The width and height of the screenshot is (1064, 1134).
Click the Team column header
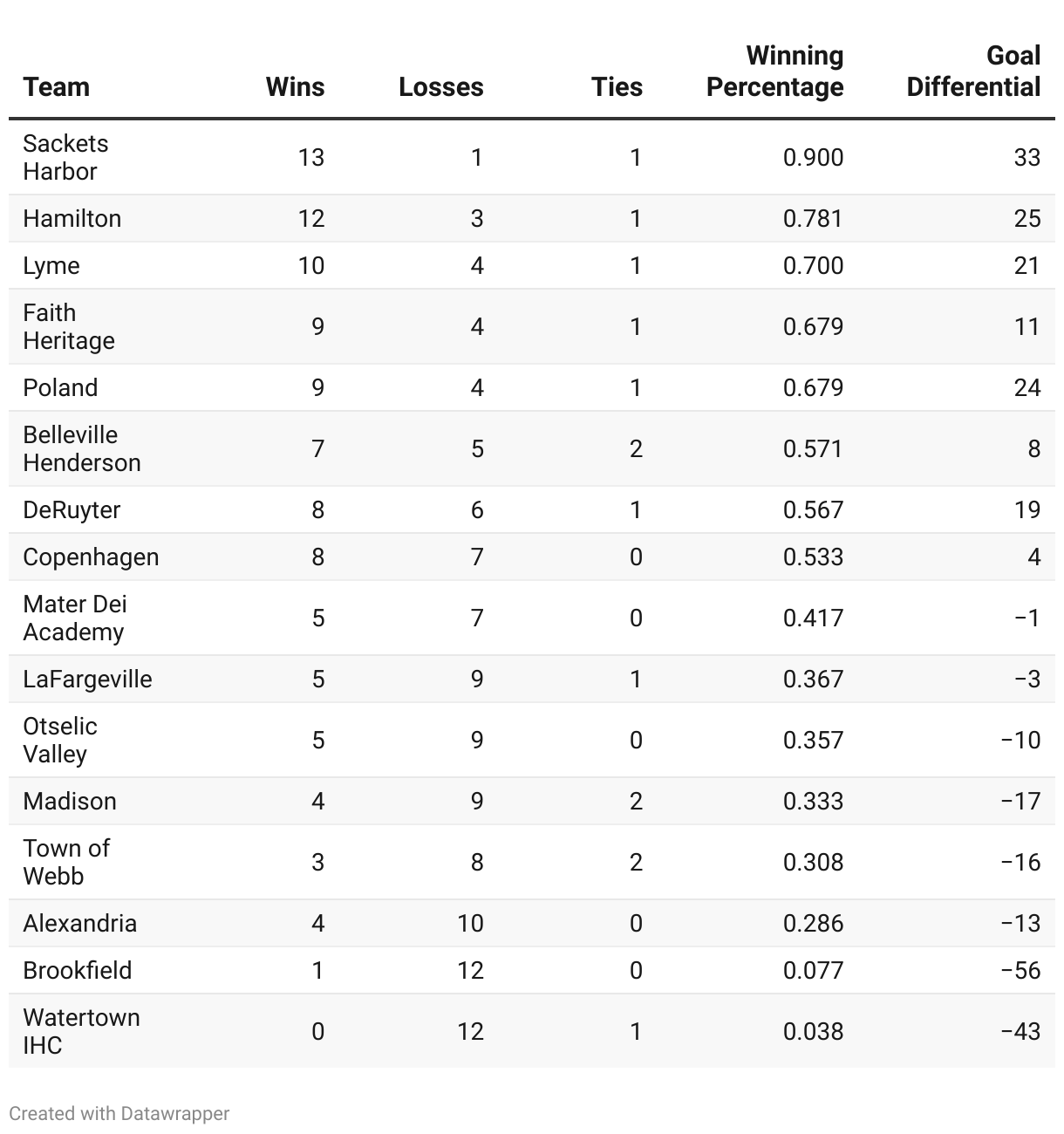tap(57, 86)
